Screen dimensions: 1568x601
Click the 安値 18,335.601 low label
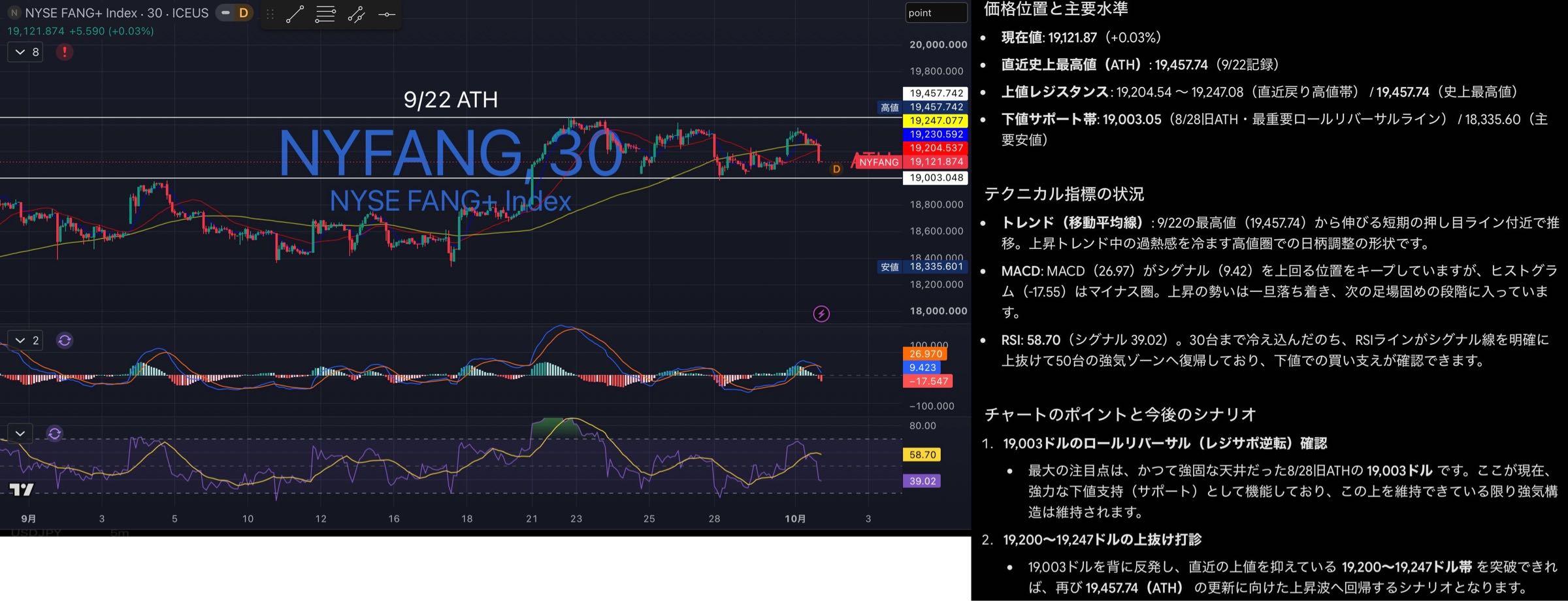tap(923, 267)
